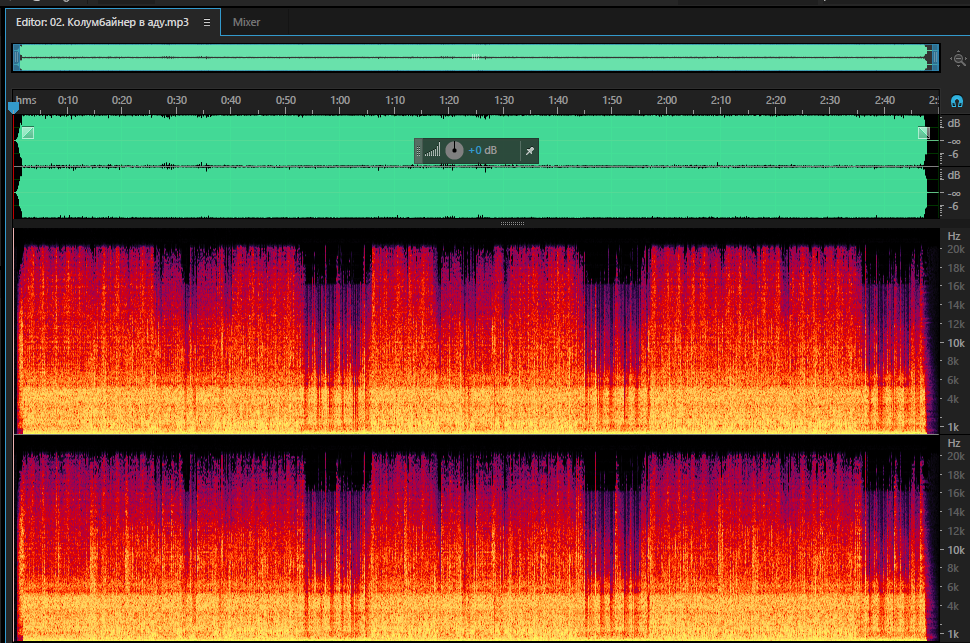Image resolution: width=970 pixels, height=643 pixels.
Task: Switch to the Mixer tab
Action: pyautogui.click(x=246, y=22)
